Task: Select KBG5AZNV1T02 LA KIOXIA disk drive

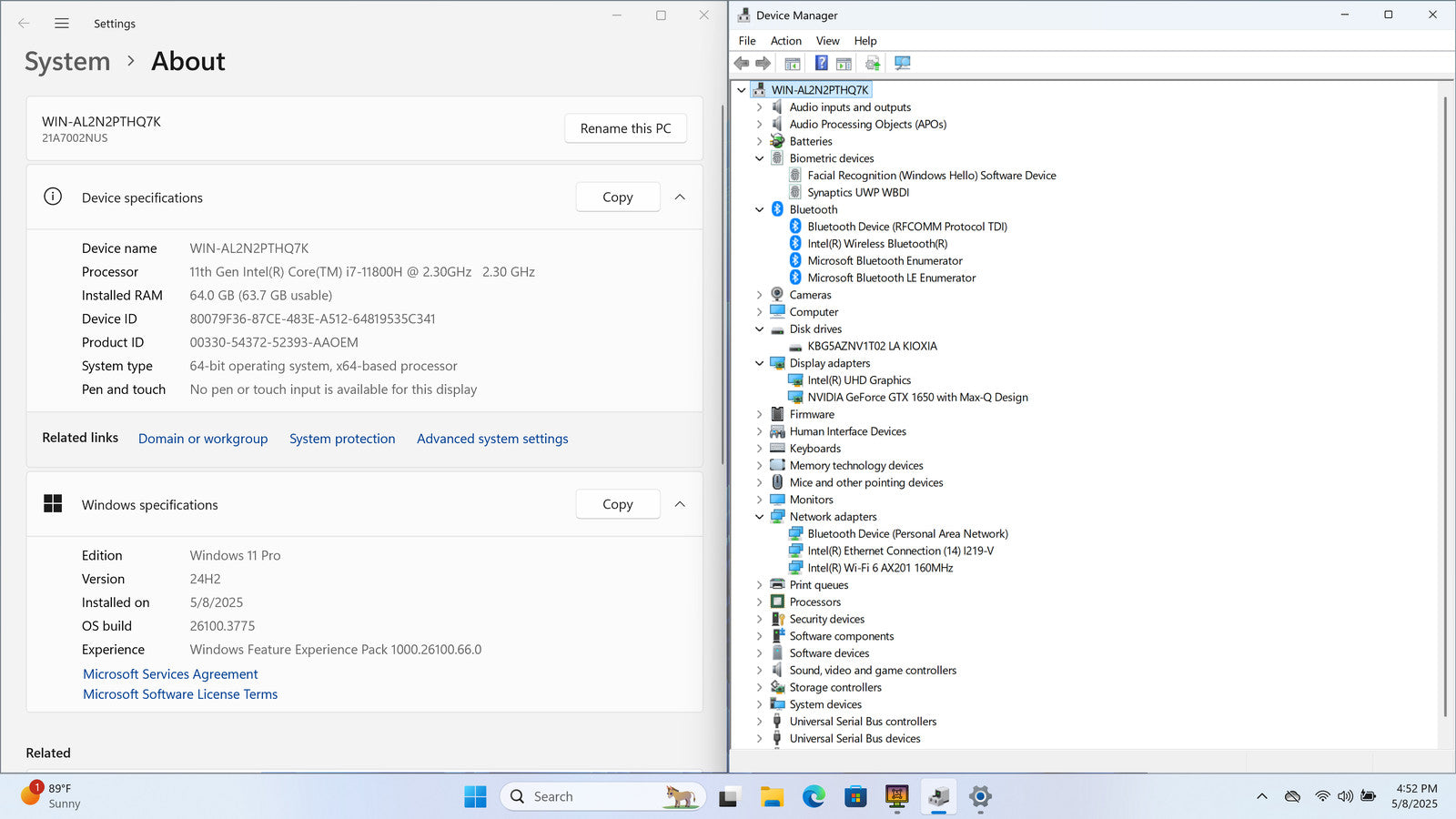Action: (x=872, y=347)
